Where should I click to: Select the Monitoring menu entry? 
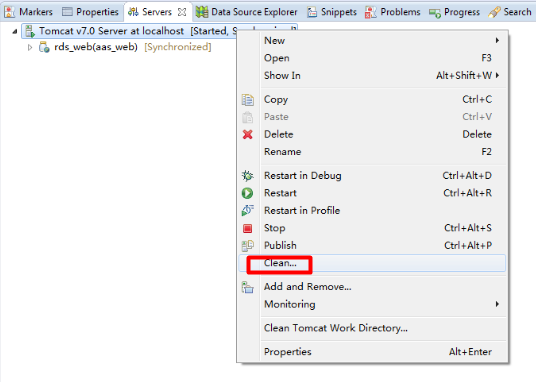(372, 304)
